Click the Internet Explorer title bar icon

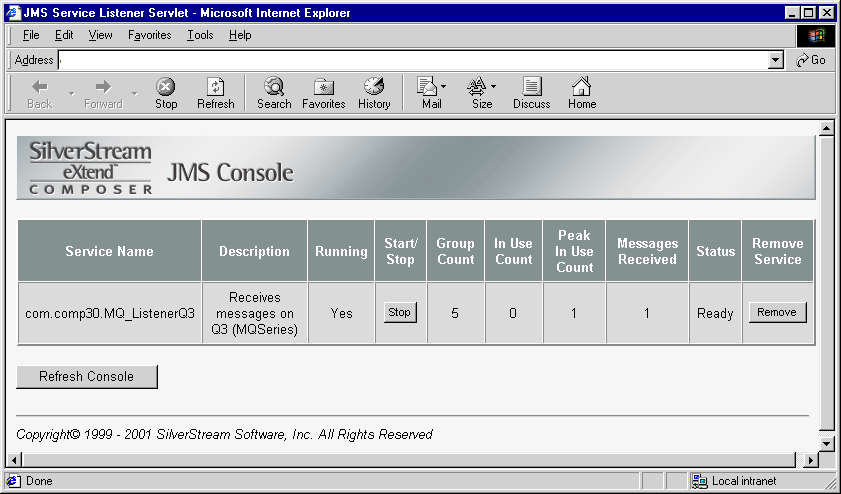[13, 12]
